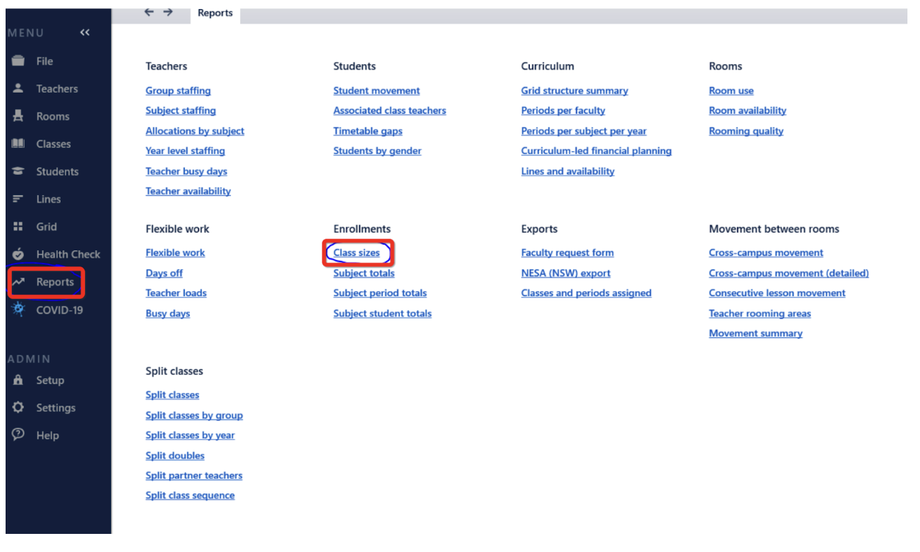The width and height of the screenshot is (920, 552).
Task: Go back with the left arrow
Action: coord(149,13)
